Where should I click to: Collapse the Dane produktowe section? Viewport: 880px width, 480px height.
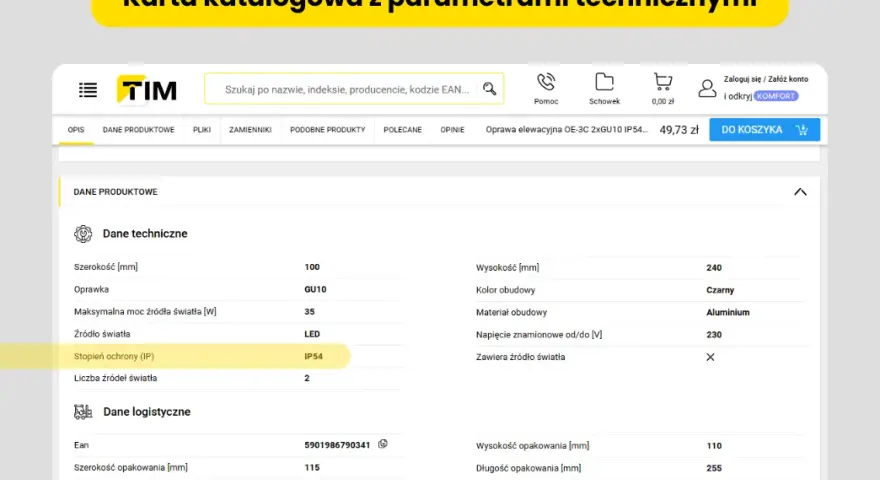800,192
